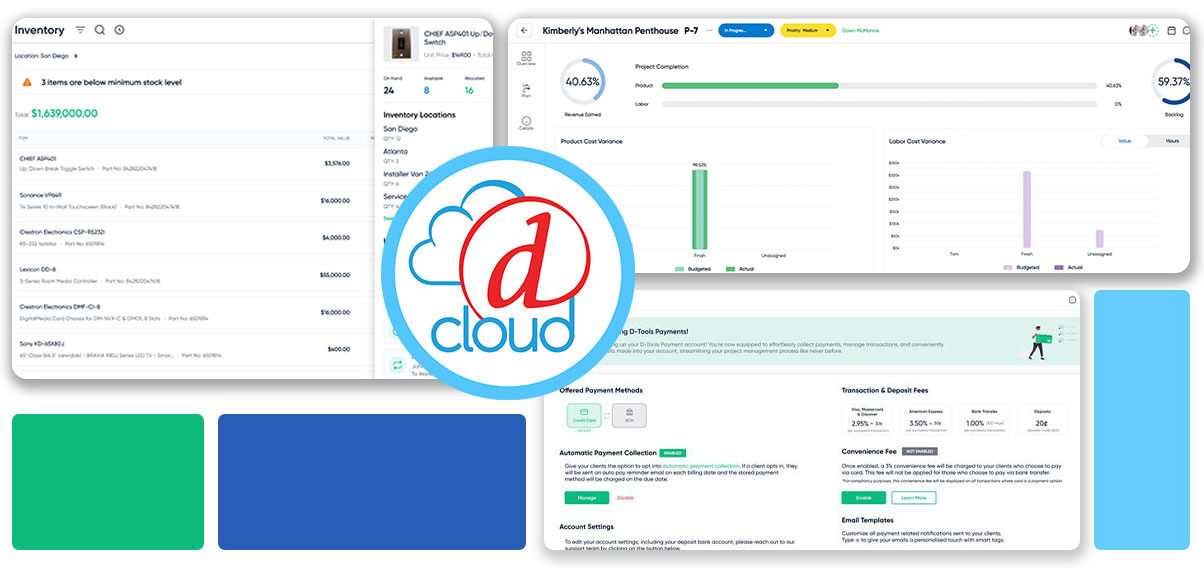
Task: Click the project team avatars
Action: pos(1138,30)
